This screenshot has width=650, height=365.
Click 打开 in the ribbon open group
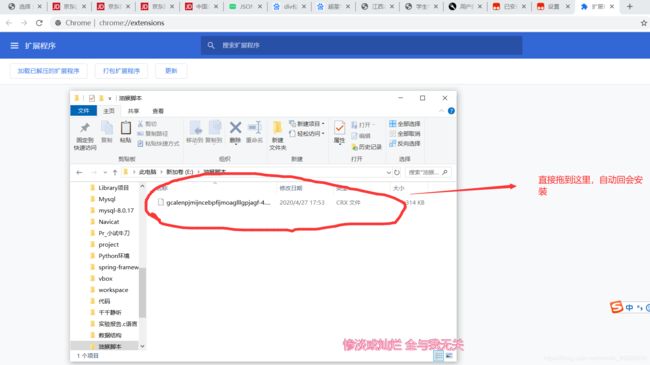(x=363, y=125)
